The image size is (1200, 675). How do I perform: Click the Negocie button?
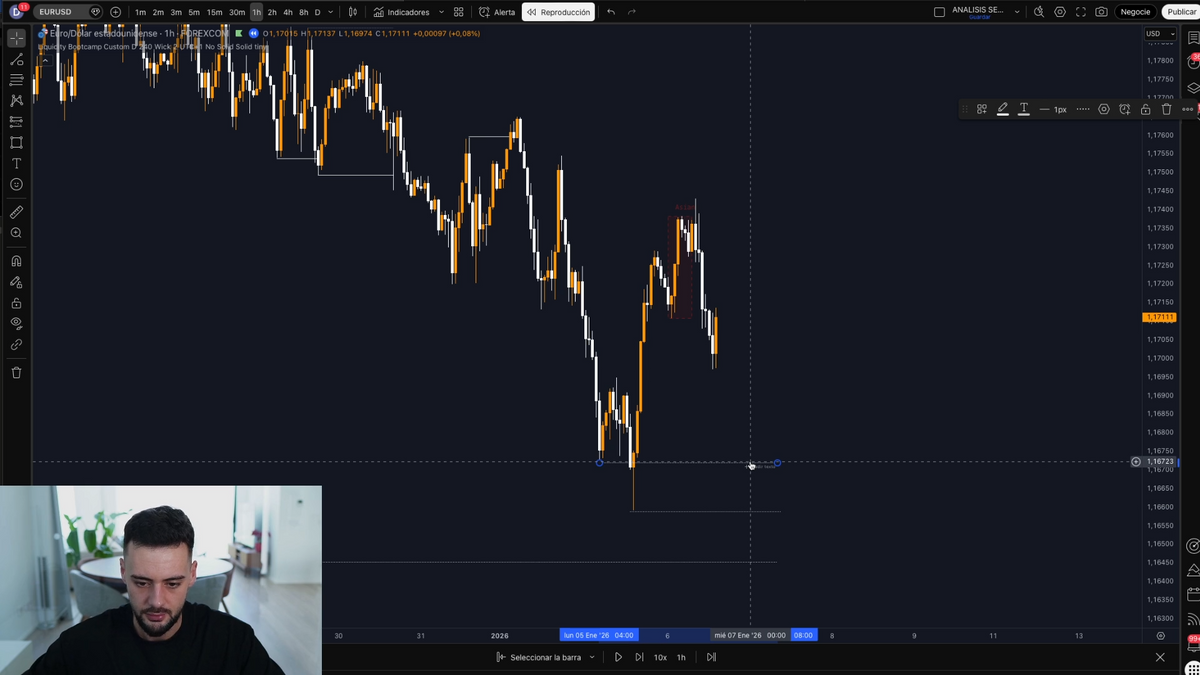tap(1135, 12)
